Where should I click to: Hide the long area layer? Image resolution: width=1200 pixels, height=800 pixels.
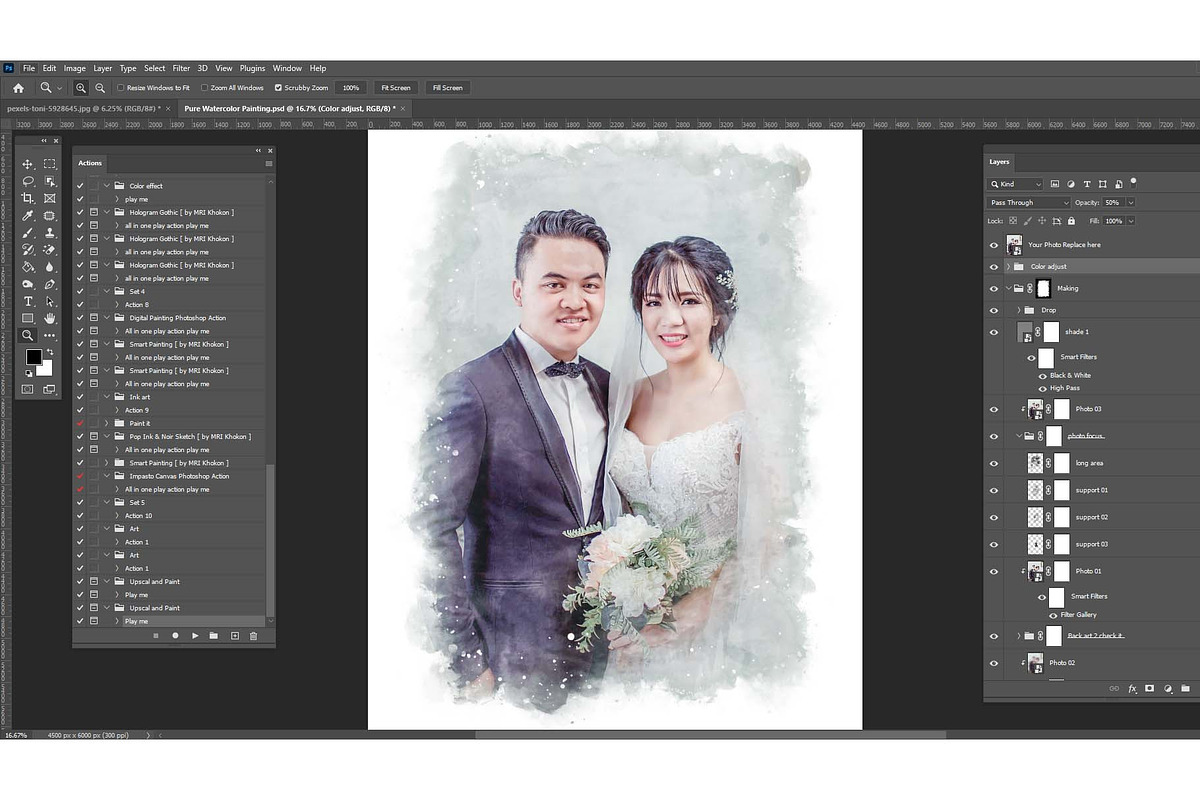coord(994,463)
